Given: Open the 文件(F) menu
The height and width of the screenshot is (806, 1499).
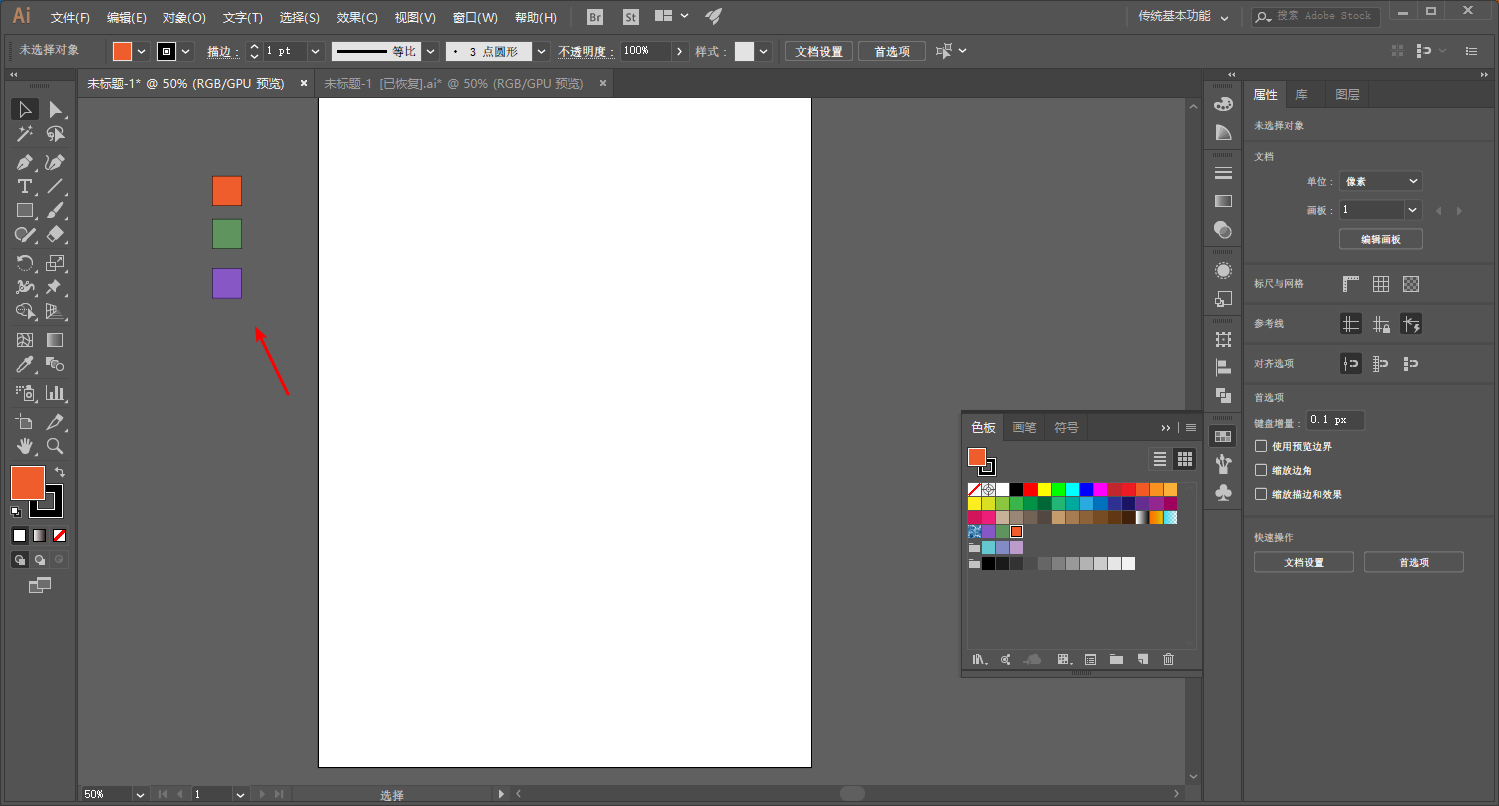Looking at the screenshot, I should point(70,17).
